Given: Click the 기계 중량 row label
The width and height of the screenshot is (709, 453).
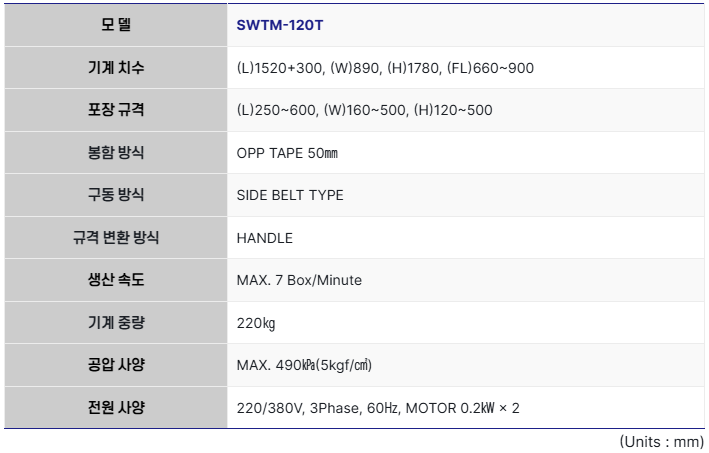Looking at the screenshot, I should [116, 323].
